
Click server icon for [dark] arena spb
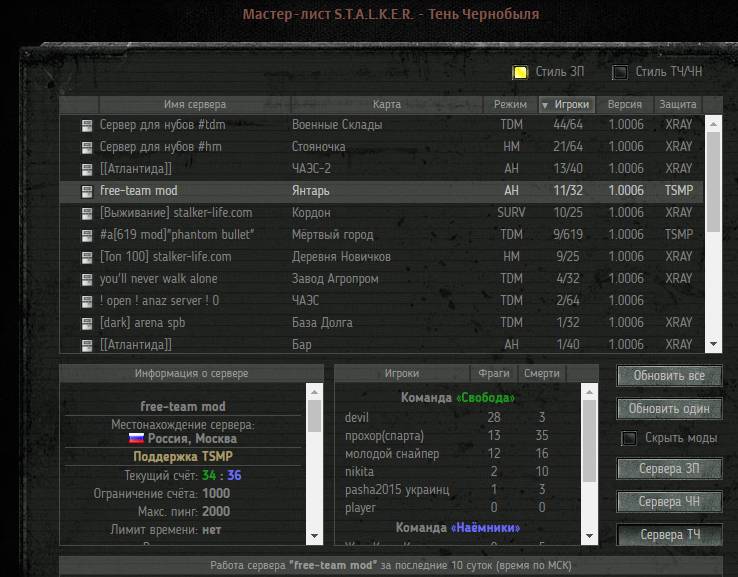(87, 323)
